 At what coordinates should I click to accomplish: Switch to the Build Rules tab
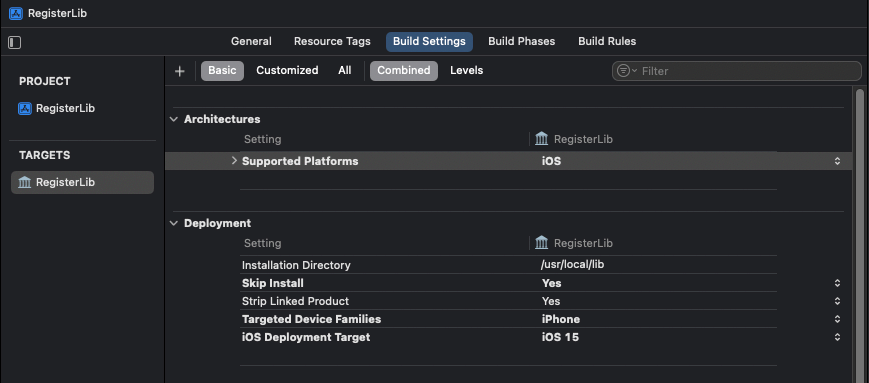pyautogui.click(x=607, y=42)
